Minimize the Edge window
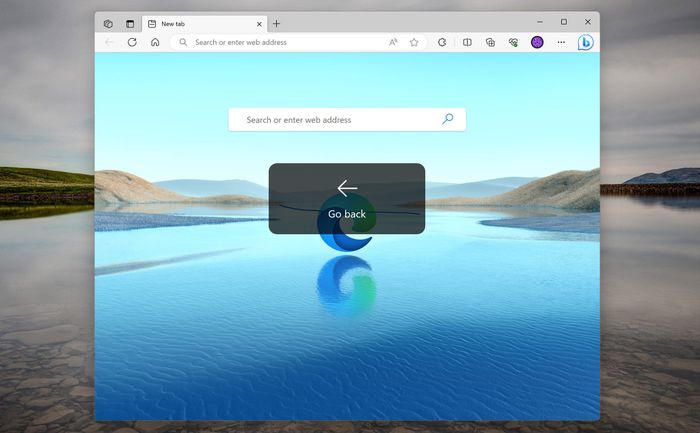700x433 pixels. pos(540,22)
